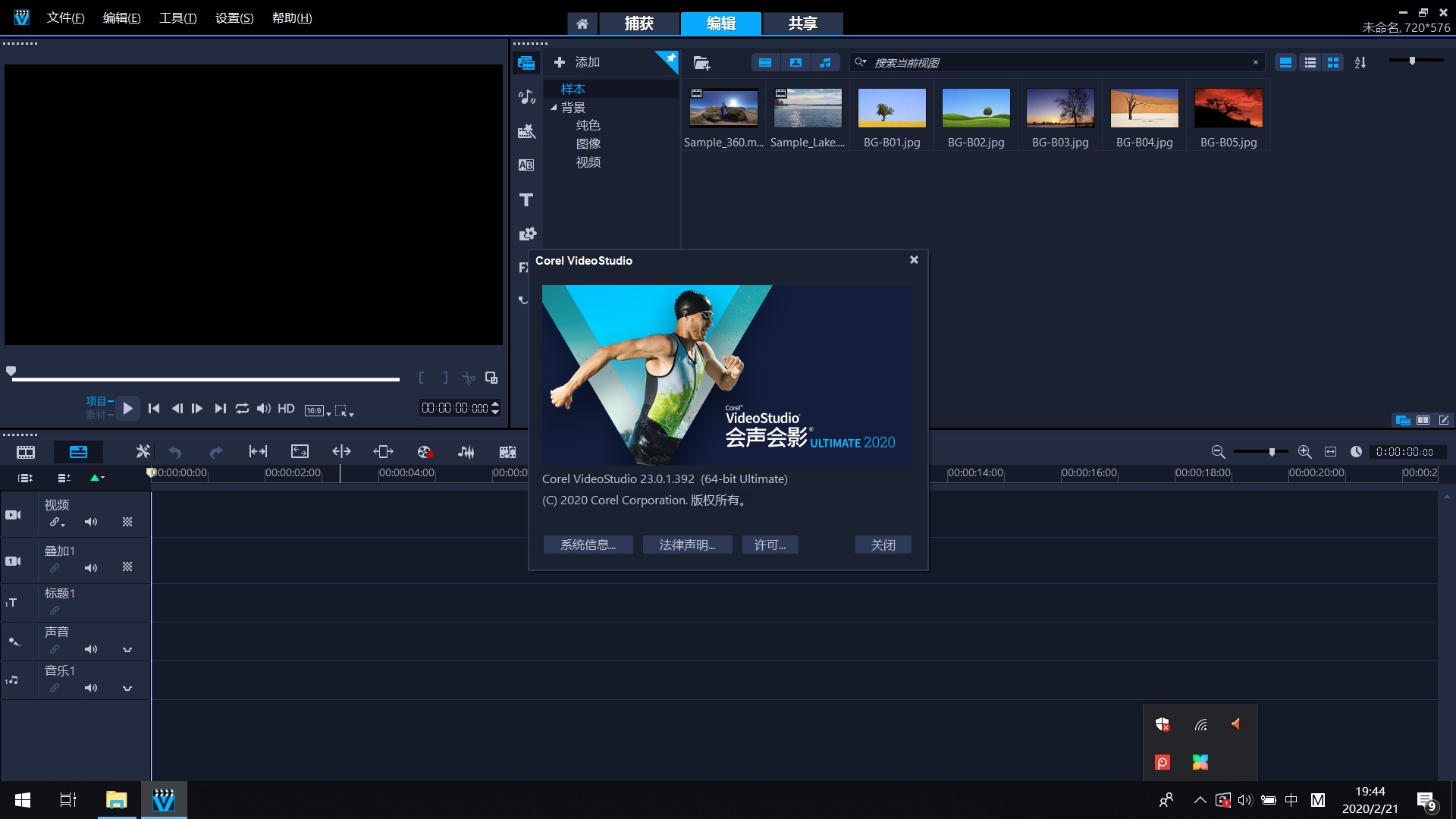Open the search options dropdown in library
The image size is (1456, 819).
tap(861, 62)
